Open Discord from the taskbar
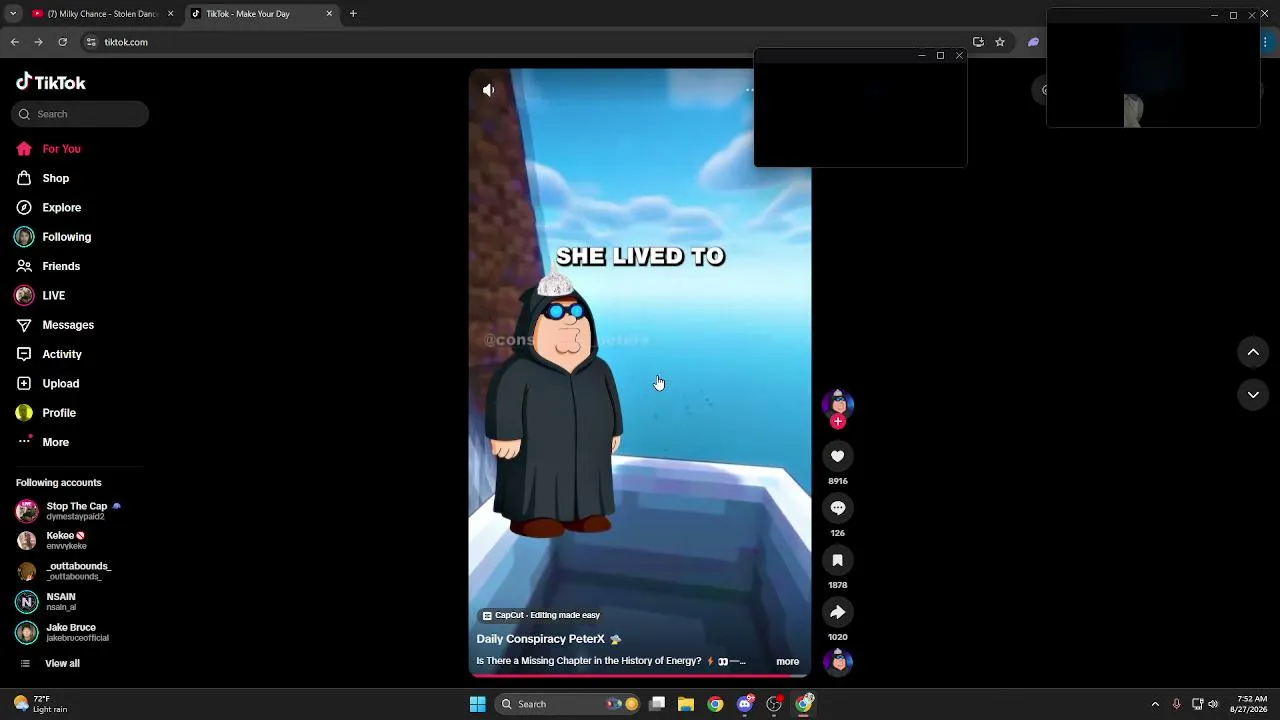 point(745,704)
